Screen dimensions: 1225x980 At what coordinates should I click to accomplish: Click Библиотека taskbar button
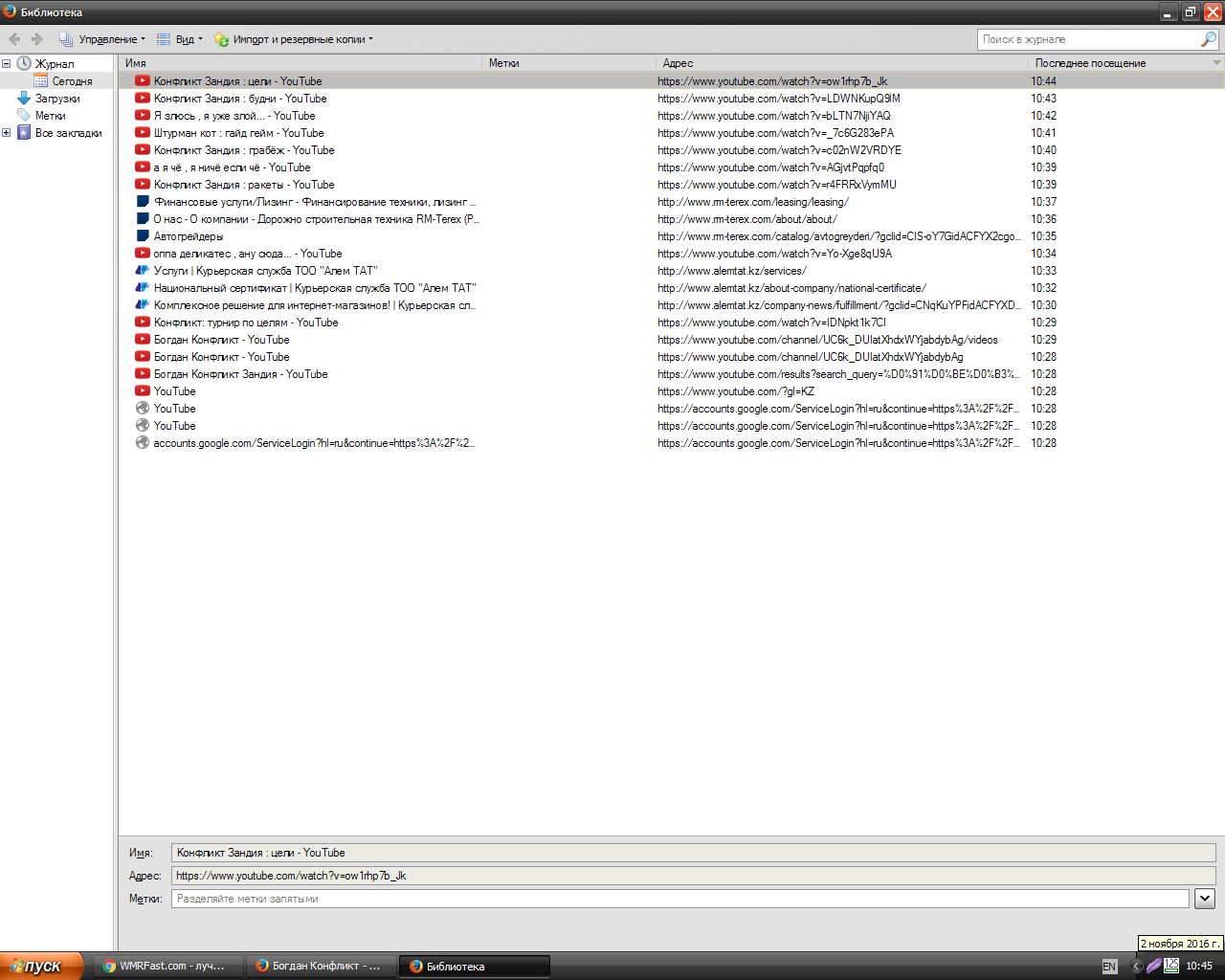[475, 966]
